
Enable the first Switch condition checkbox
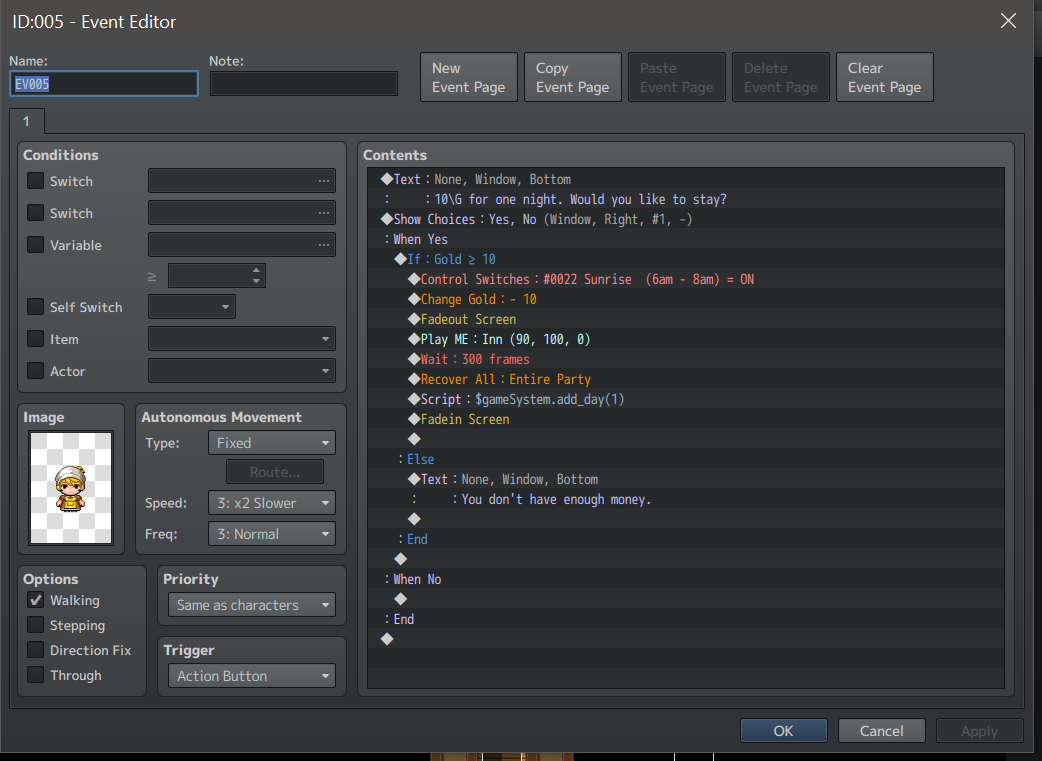point(35,181)
